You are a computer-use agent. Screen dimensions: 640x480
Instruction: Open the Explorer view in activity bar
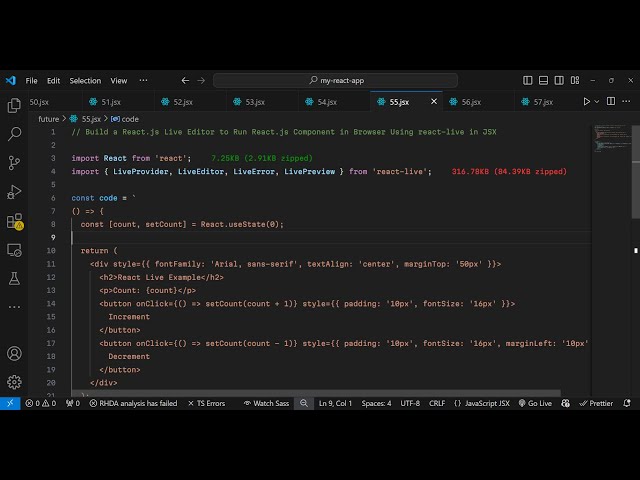point(14,105)
